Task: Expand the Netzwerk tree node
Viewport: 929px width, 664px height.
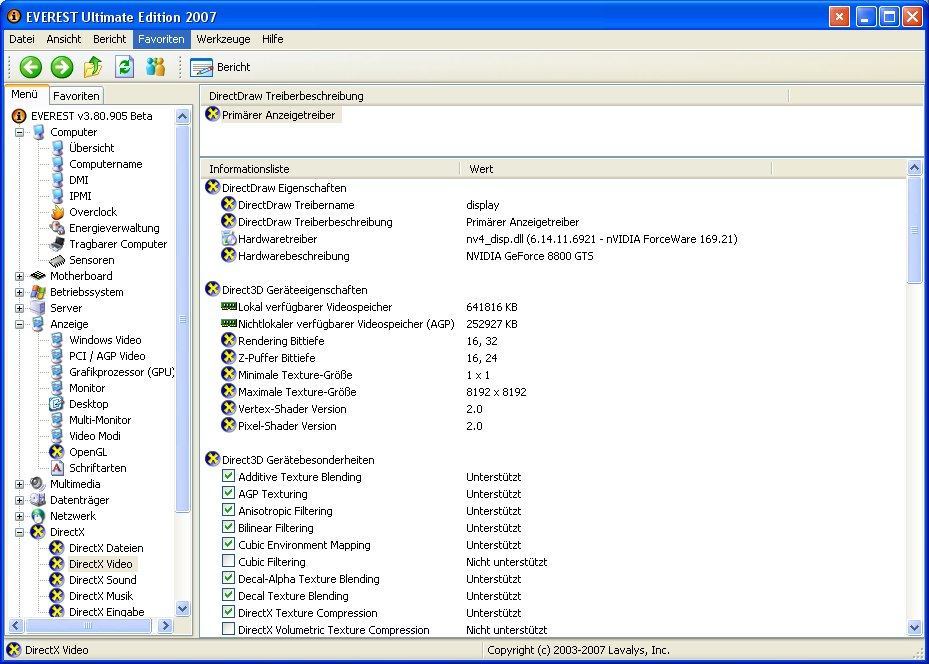Action: [x=20, y=516]
